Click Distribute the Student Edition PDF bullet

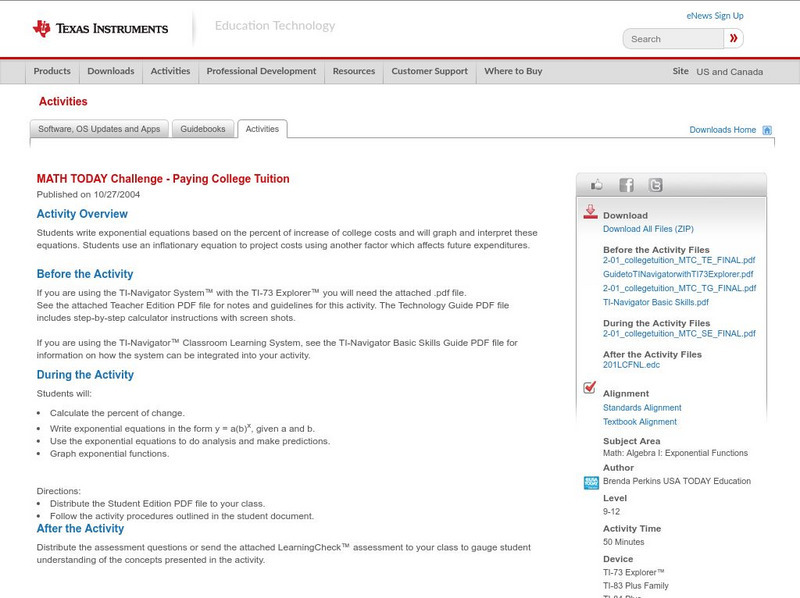click(x=157, y=504)
